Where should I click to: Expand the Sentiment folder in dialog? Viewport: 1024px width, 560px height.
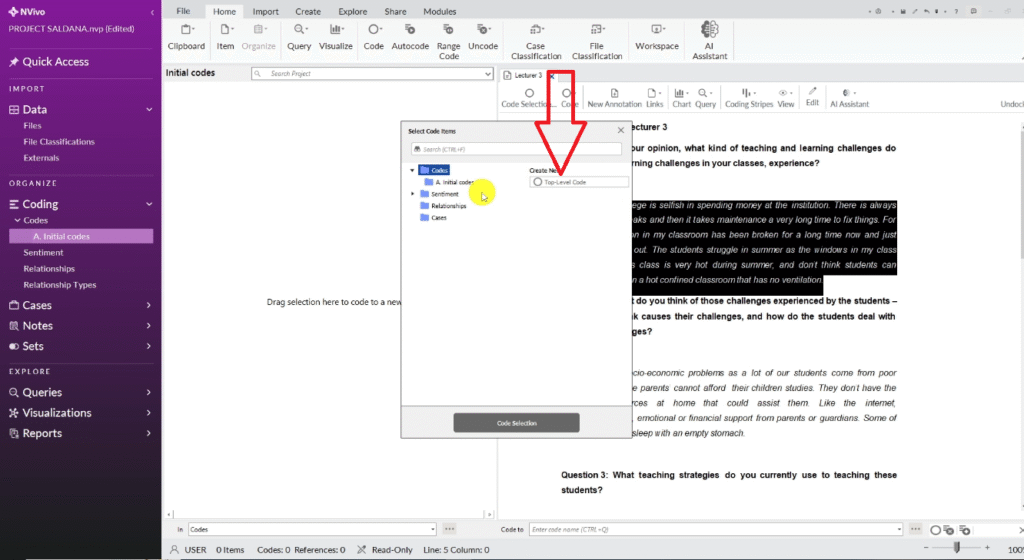[413, 194]
